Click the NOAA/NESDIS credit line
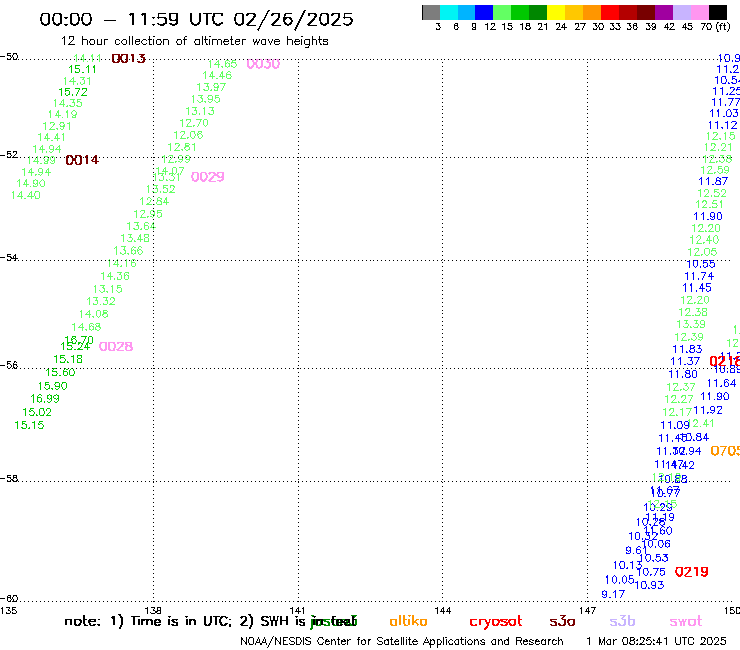Viewport: 740px width, 650px height. coord(402,642)
